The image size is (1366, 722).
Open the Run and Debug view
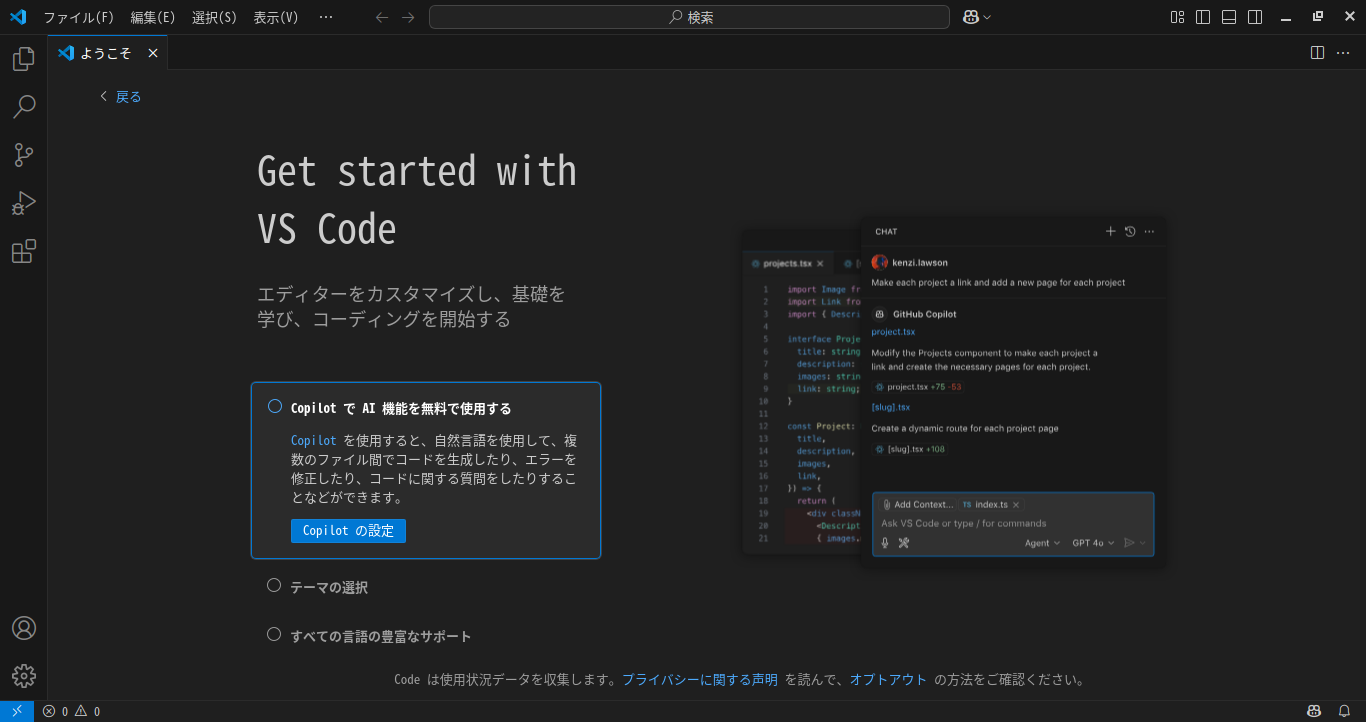[23, 203]
